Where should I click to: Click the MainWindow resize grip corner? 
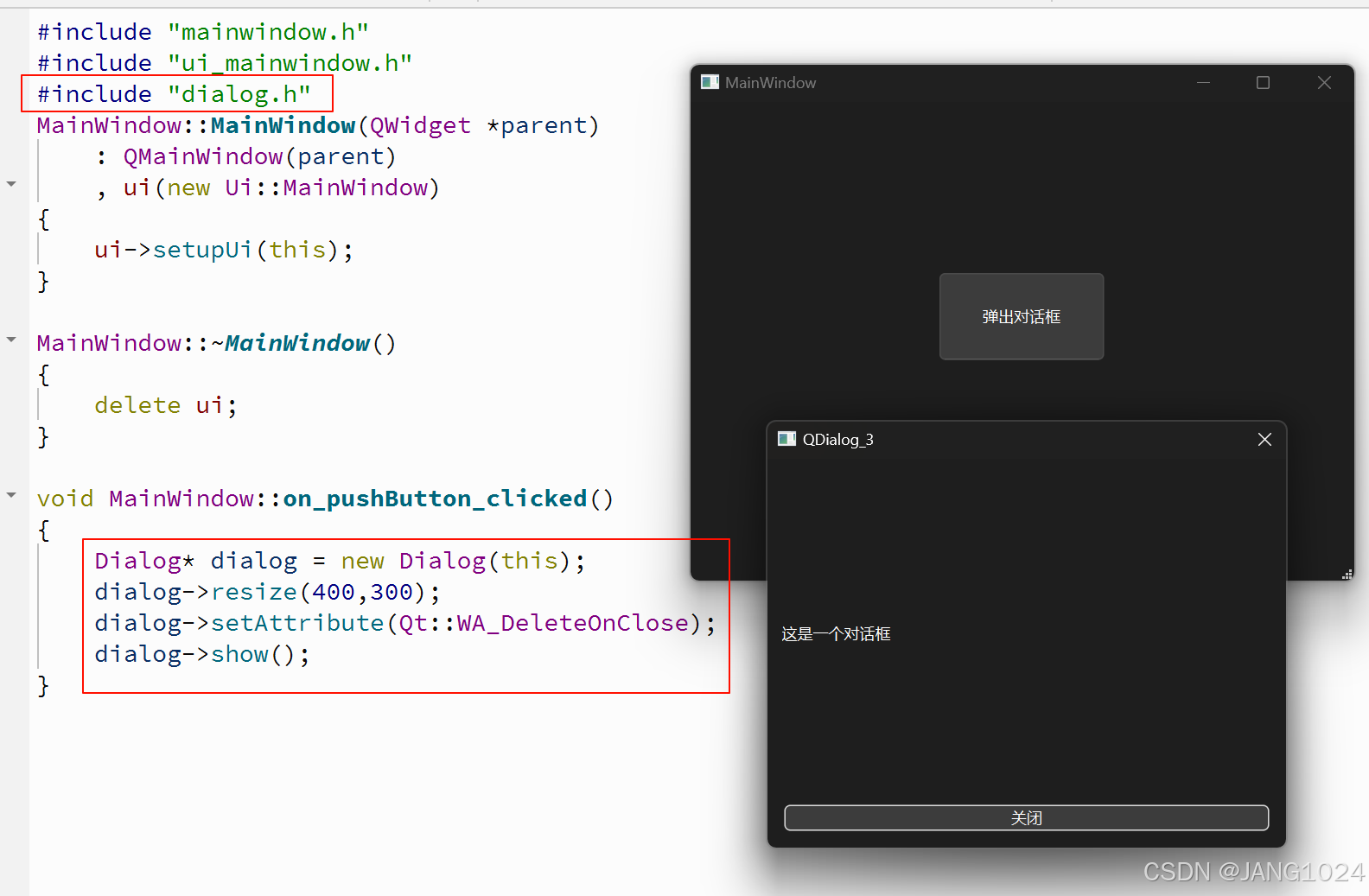click(x=1347, y=574)
